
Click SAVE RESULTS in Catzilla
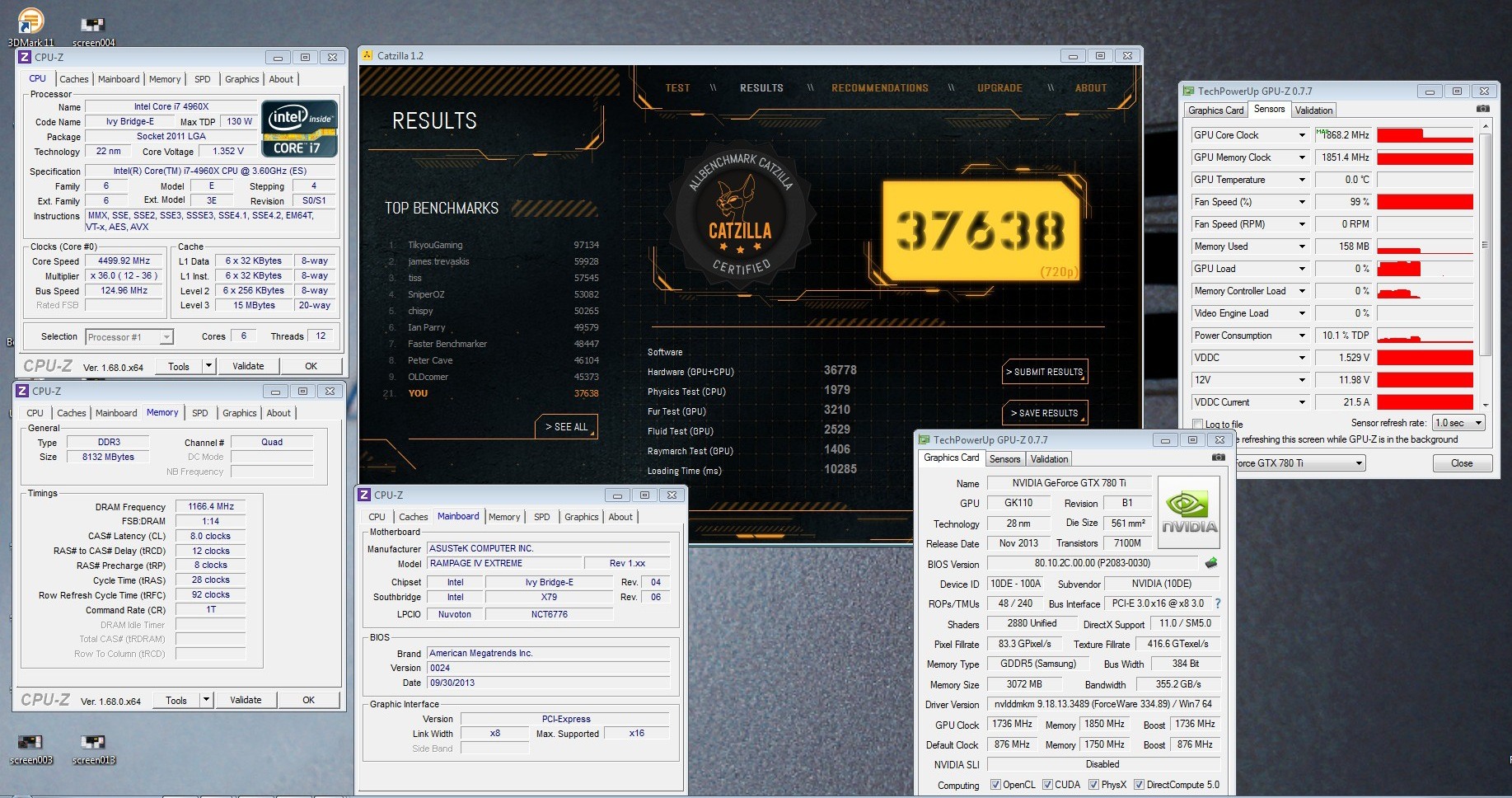tap(1045, 413)
